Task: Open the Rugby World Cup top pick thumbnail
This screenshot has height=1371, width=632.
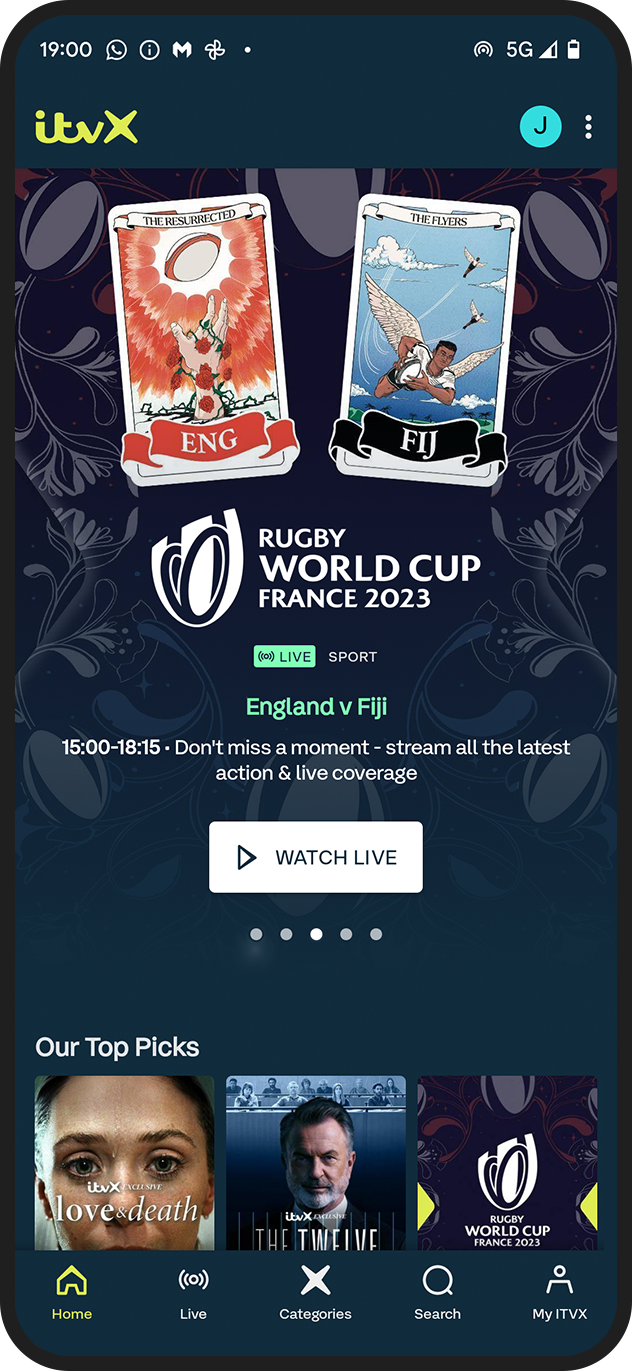Action: tap(507, 1163)
